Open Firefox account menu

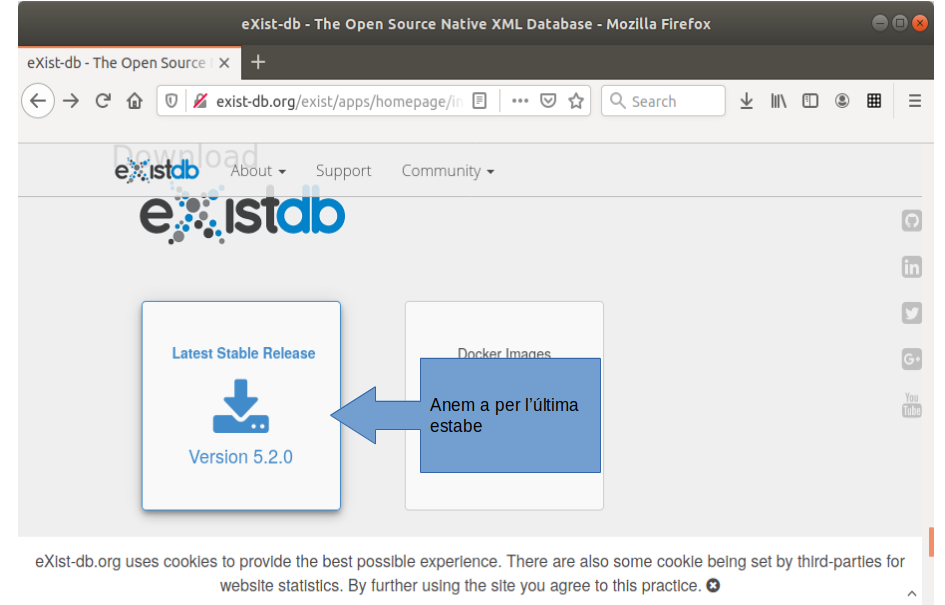[842, 101]
